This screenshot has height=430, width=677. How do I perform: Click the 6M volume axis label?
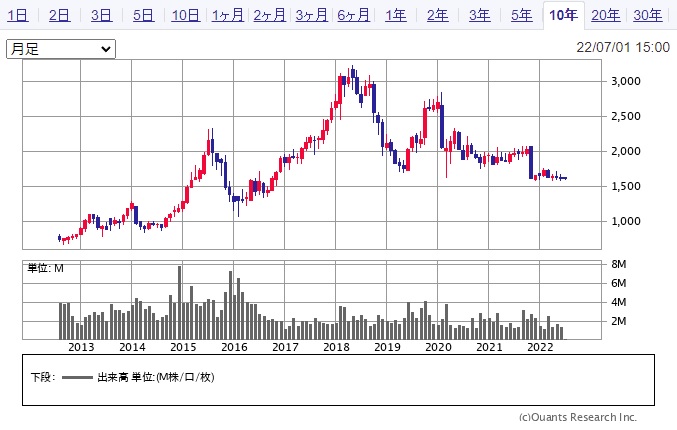[x=619, y=283]
